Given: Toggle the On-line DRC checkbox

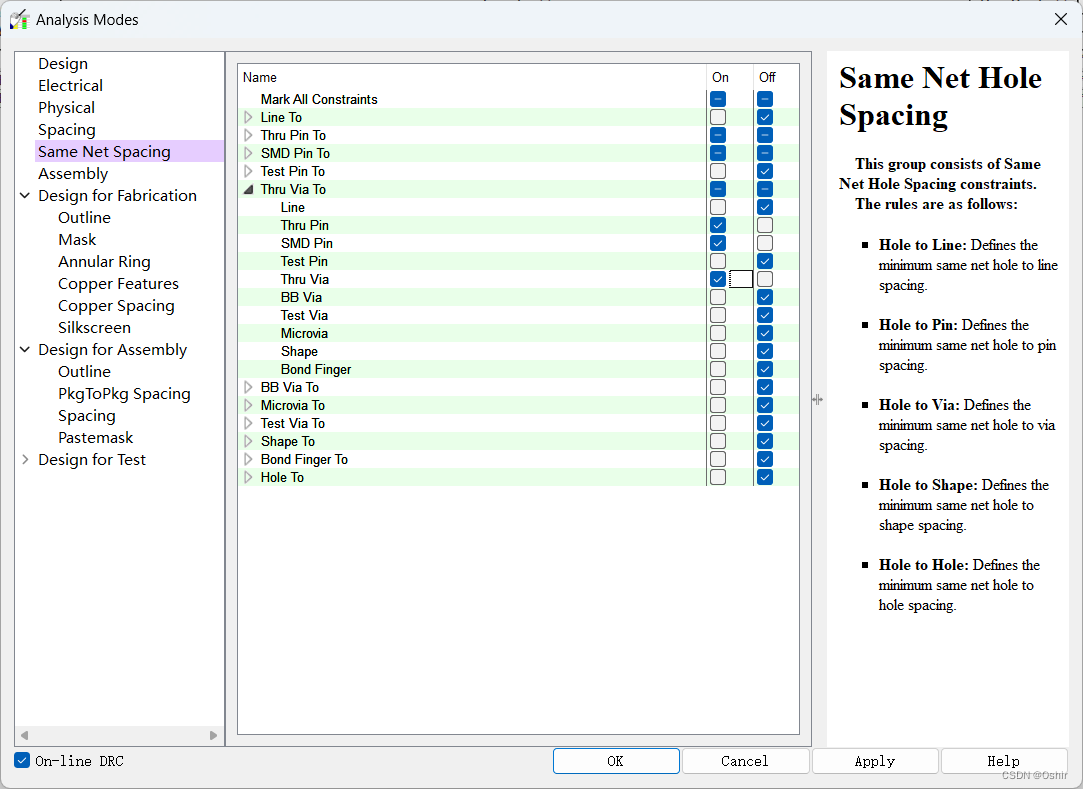Looking at the screenshot, I should [x=22, y=761].
